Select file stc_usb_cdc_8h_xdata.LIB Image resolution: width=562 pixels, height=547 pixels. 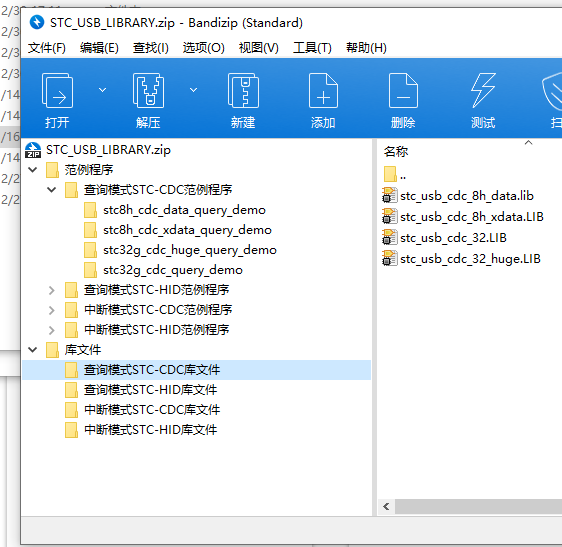click(x=472, y=217)
